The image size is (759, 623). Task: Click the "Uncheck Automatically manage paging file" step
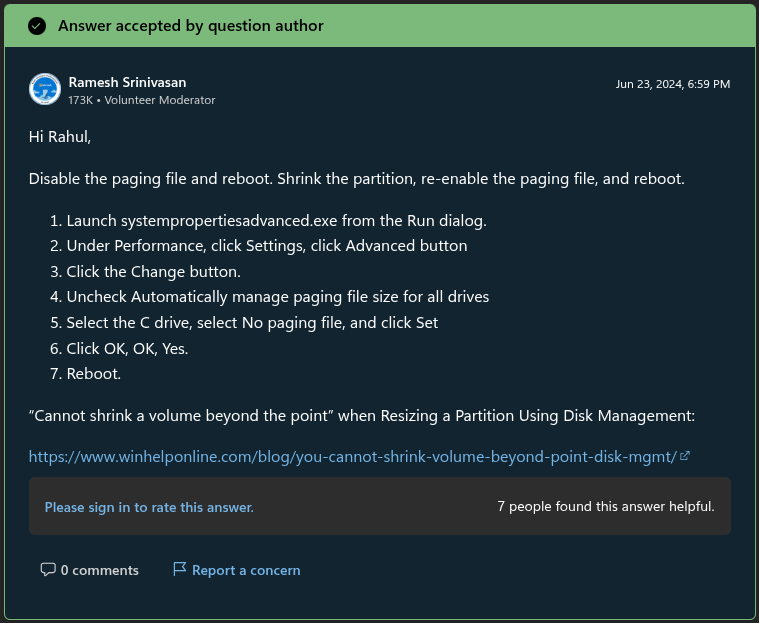277,297
